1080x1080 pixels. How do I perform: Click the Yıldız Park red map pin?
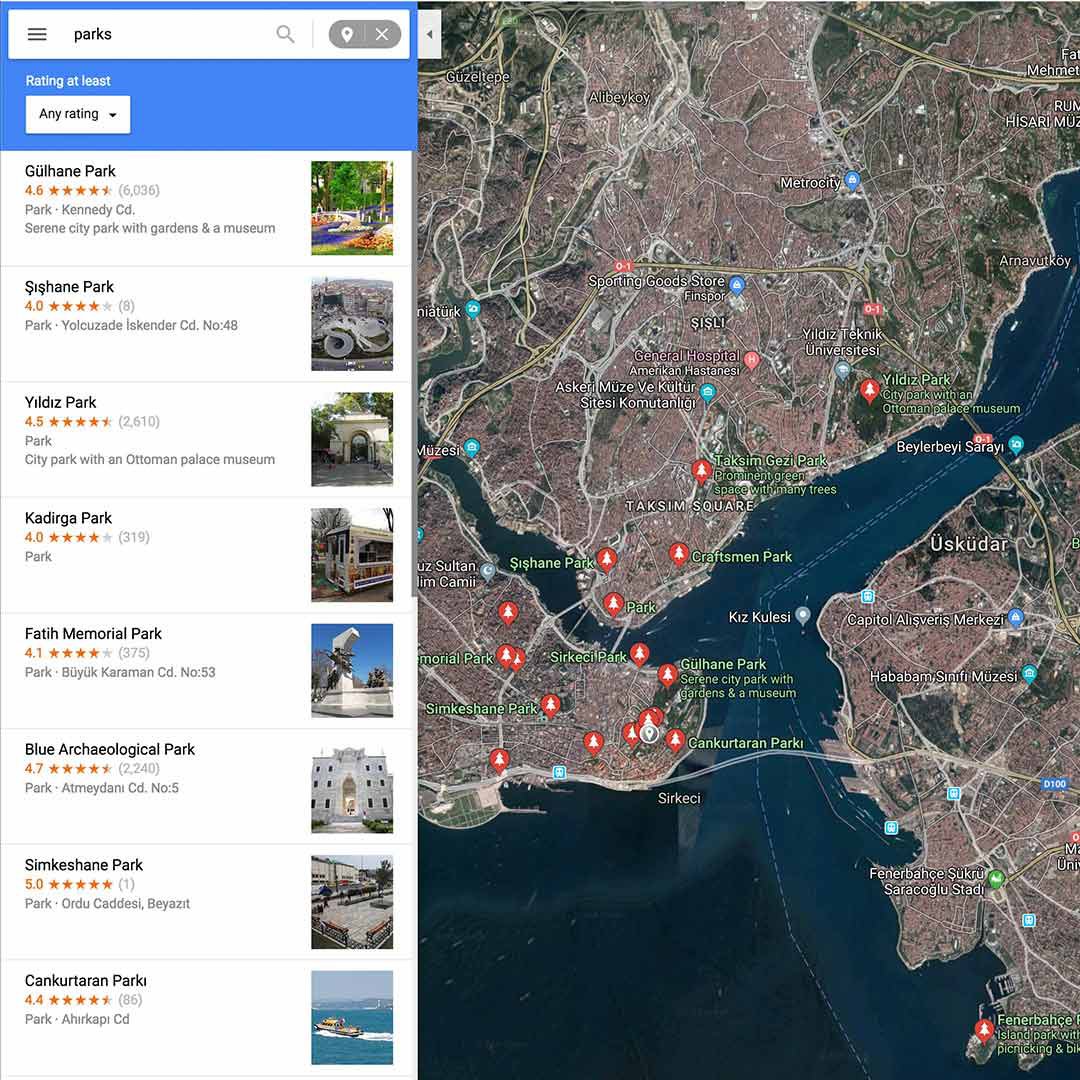click(x=869, y=390)
